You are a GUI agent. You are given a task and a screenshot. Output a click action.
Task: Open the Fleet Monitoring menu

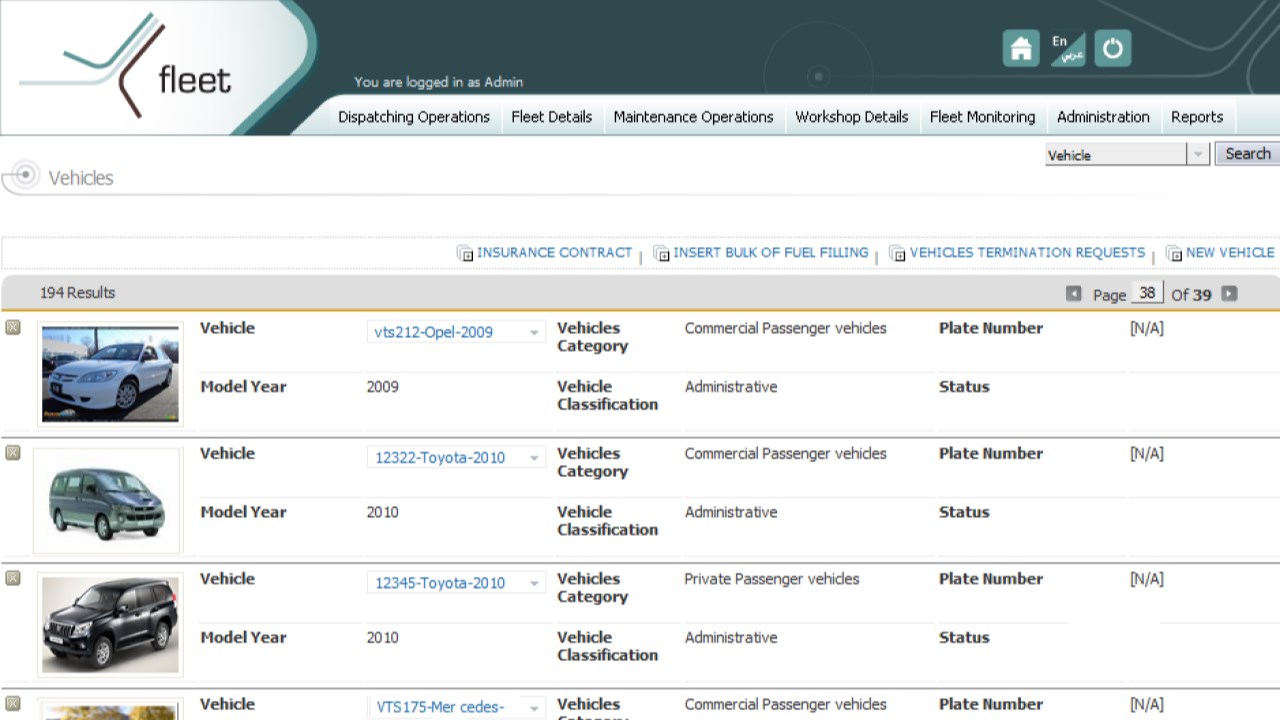[983, 117]
